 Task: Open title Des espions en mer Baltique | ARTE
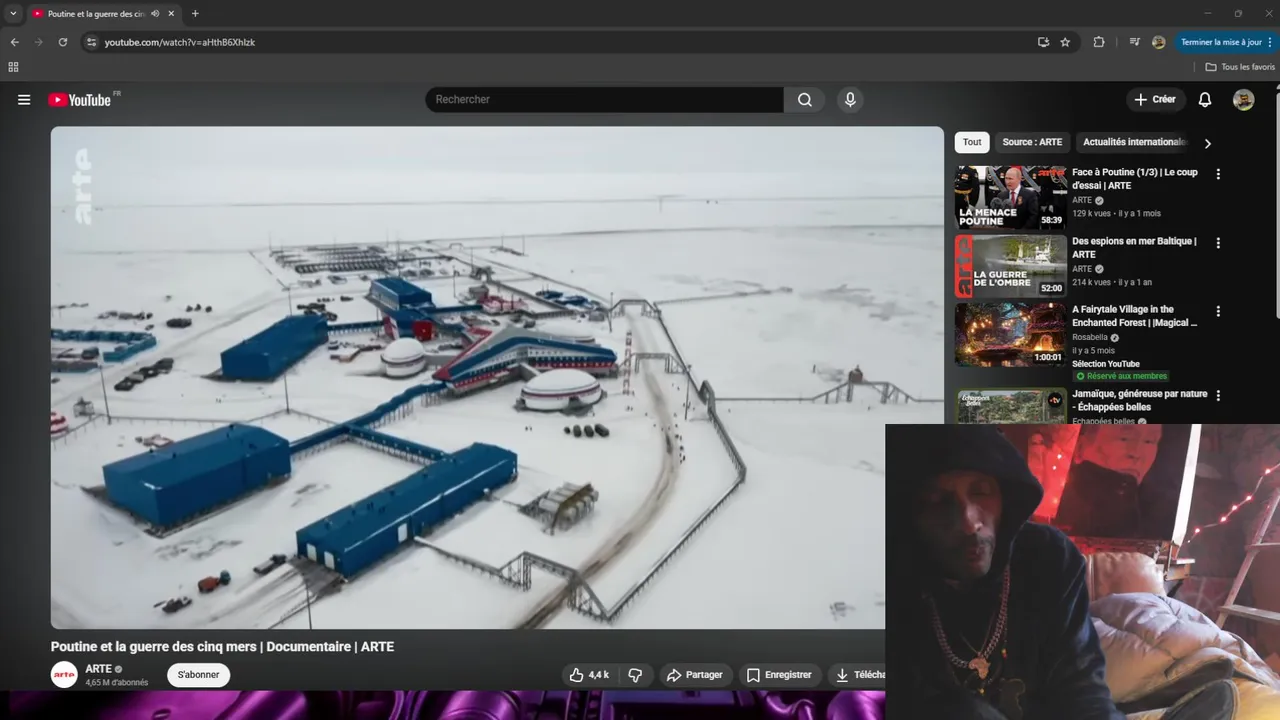coord(1134,248)
